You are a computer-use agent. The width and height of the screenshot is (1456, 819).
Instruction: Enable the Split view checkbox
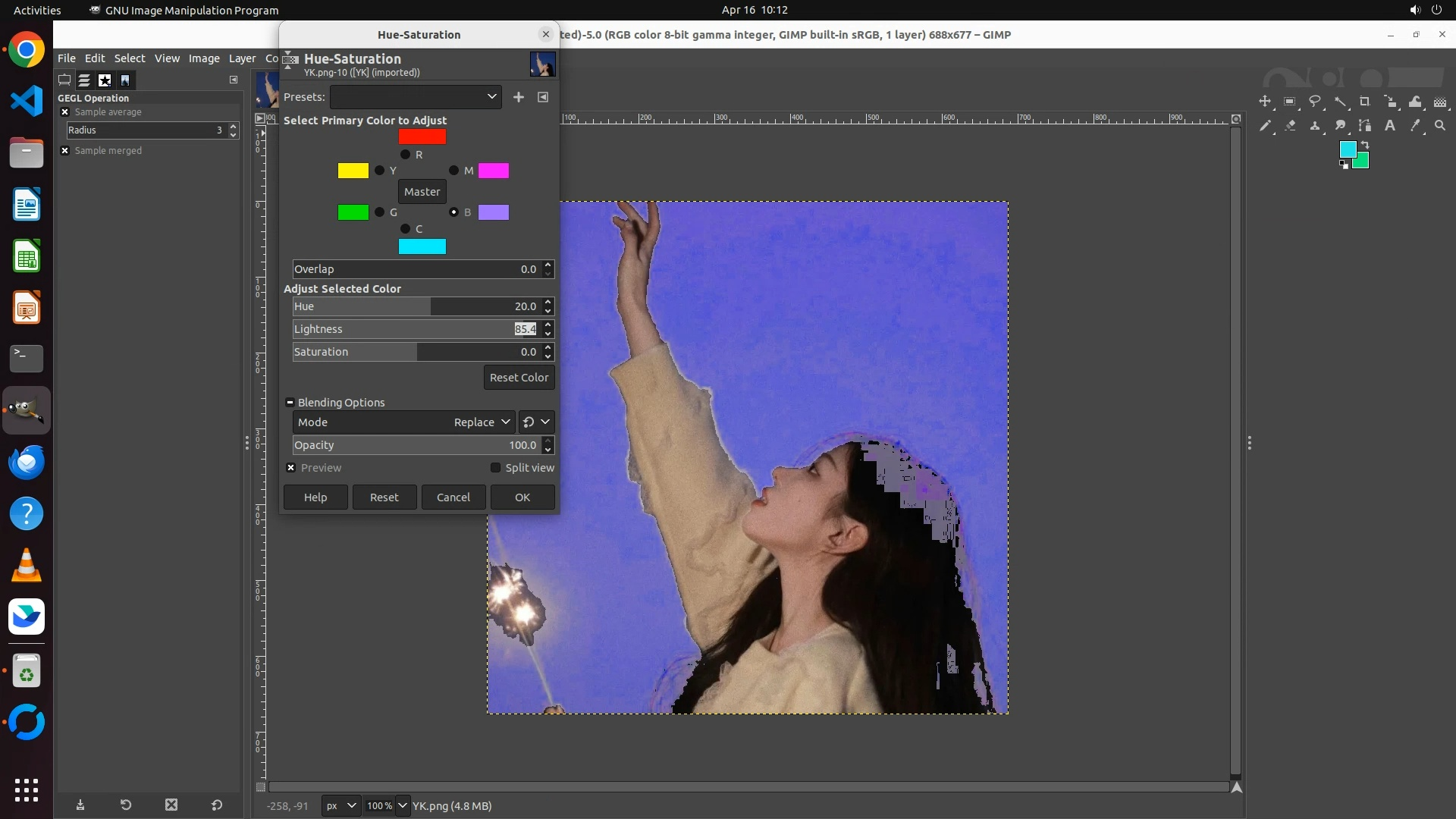coord(496,468)
